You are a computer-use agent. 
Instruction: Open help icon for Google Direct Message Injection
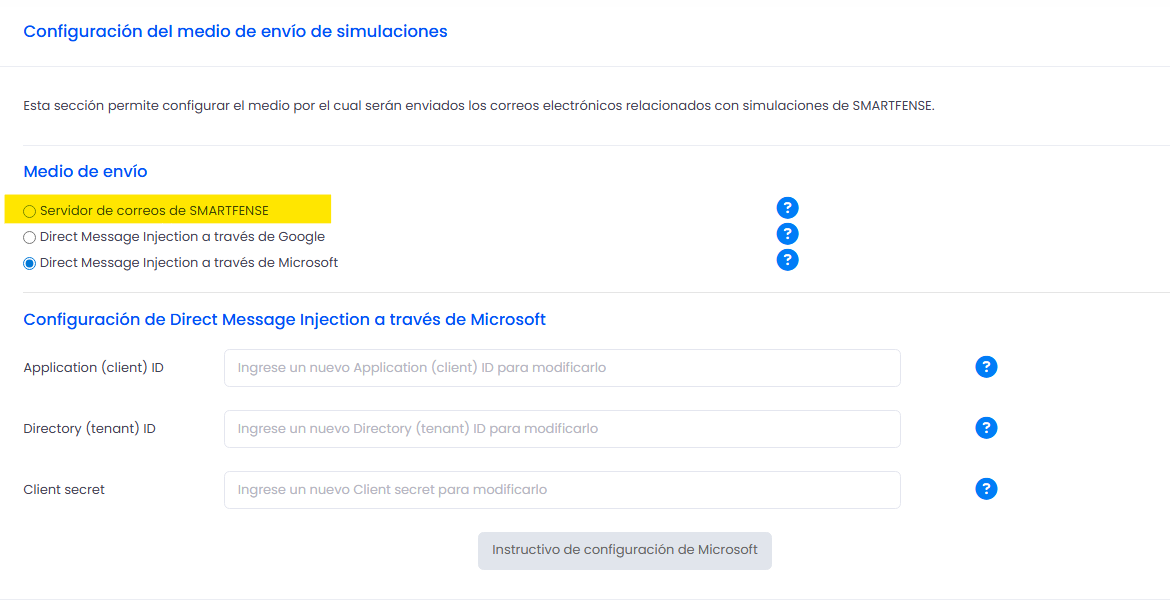(787, 234)
